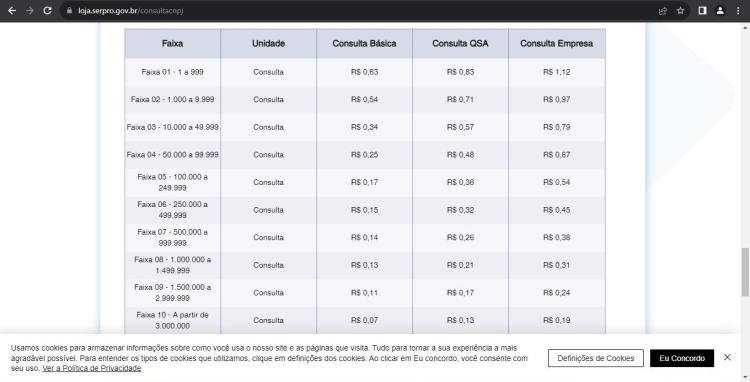The image size is (750, 382).
Task: Open the browser side panel icon
Action: point(702,11)
